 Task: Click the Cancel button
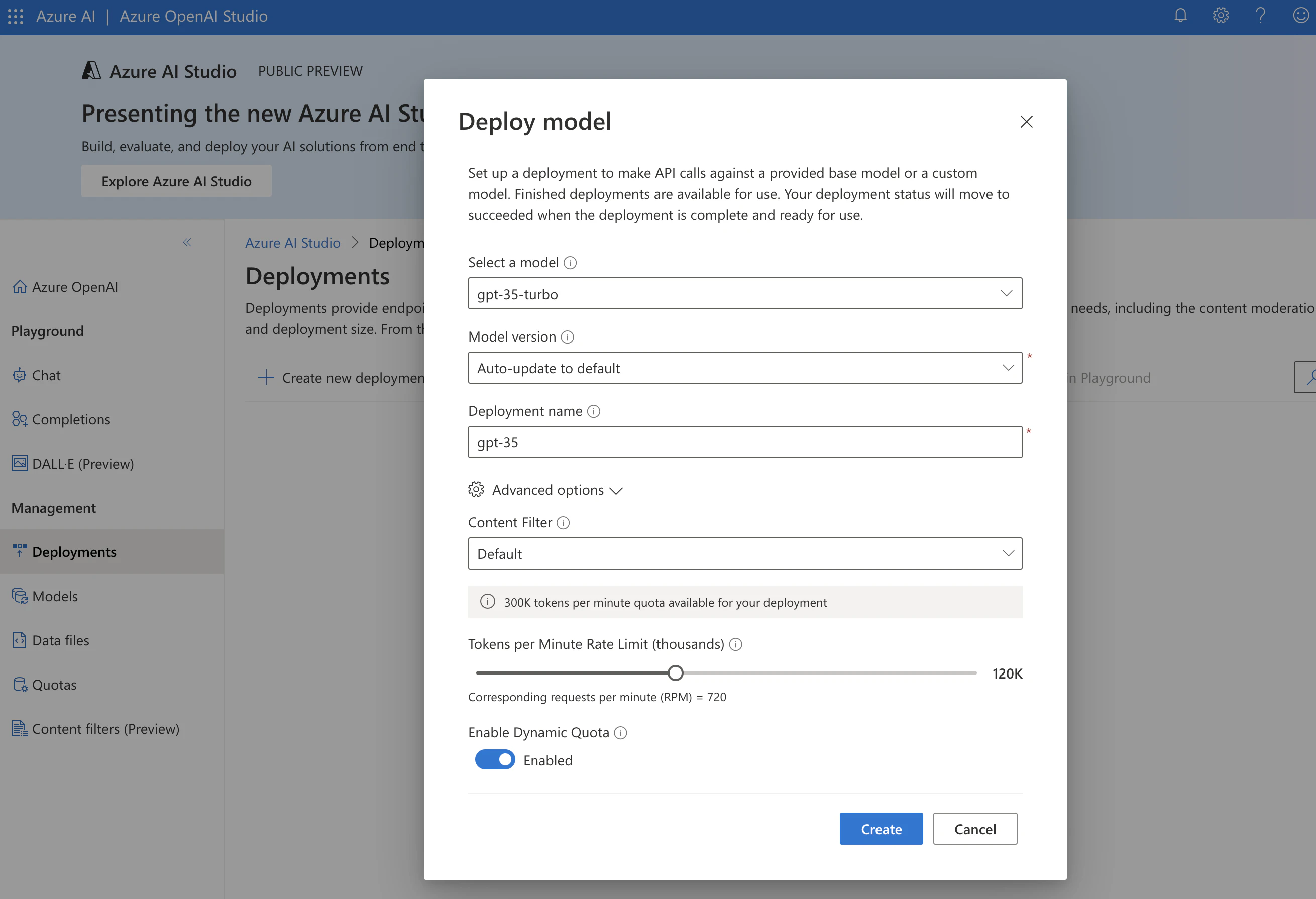975,829
